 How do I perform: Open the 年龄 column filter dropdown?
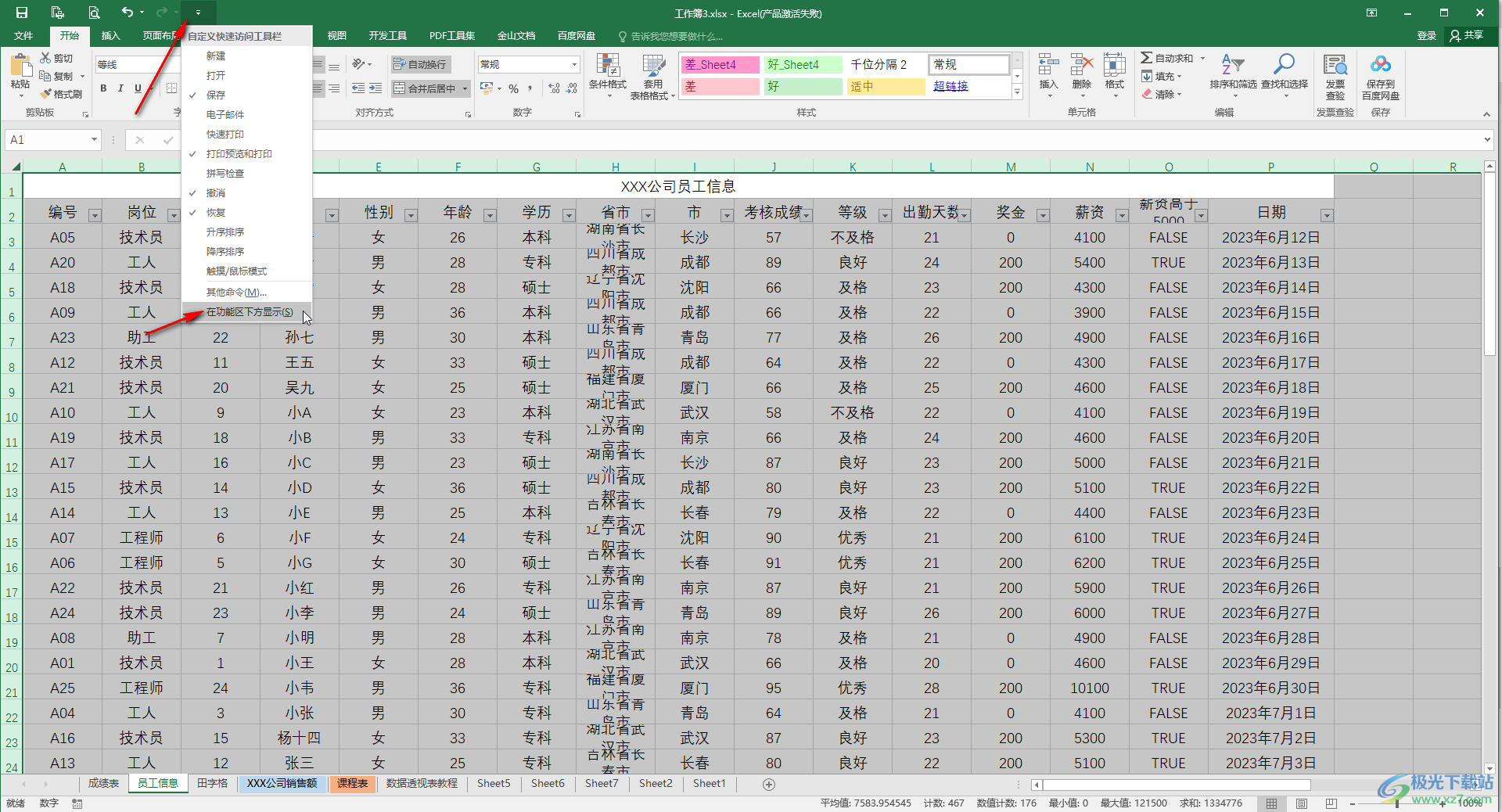click(x=490, y=215)
